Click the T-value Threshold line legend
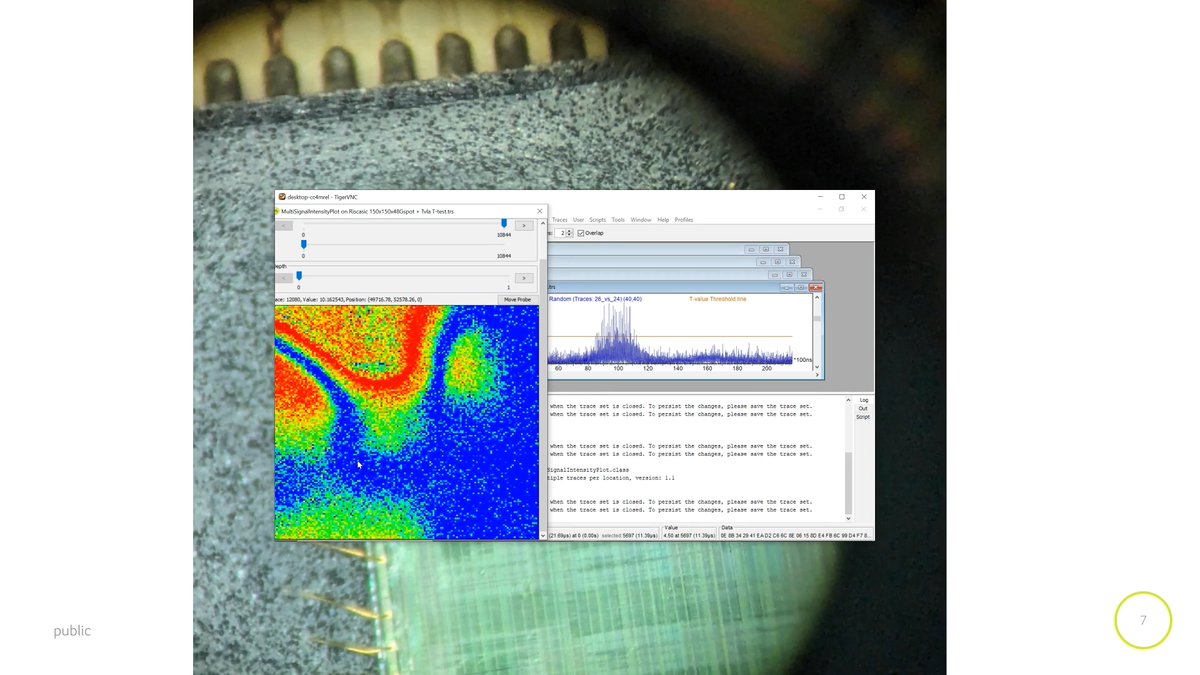Image resolution: width=1200 pixels, height=675 pixels. click(718, 299)
